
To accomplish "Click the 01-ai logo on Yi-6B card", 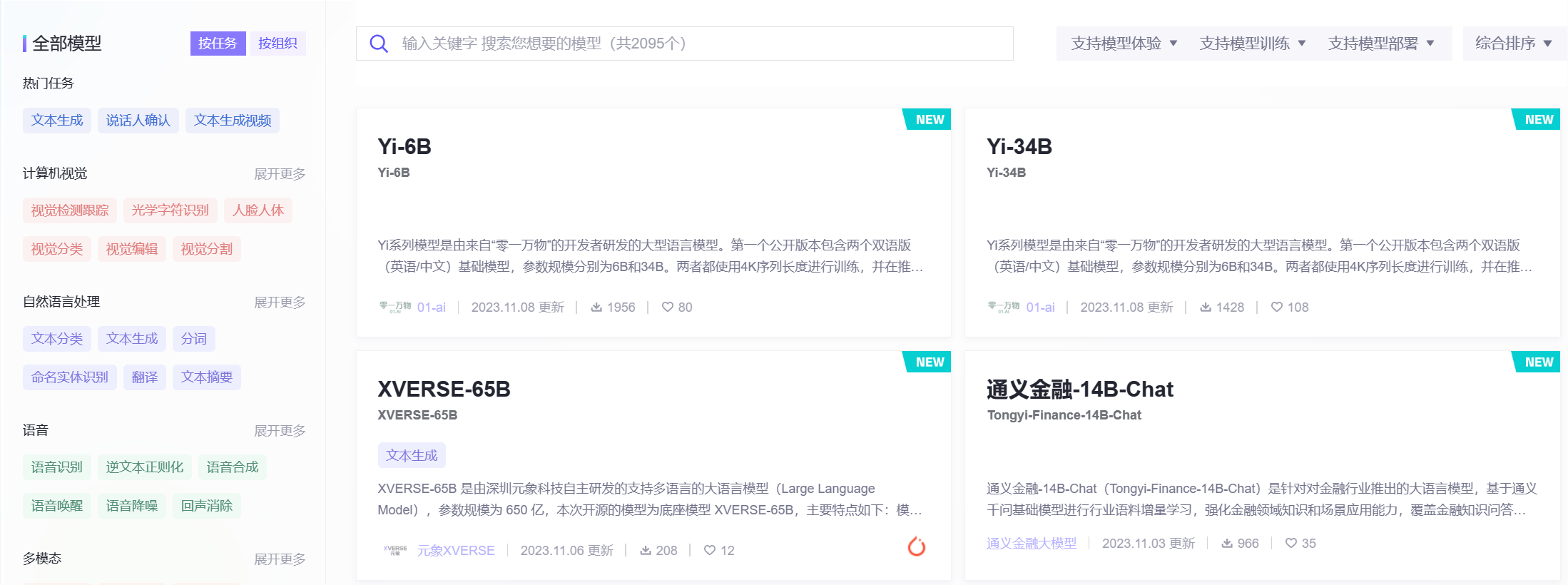I will point(394,307).
